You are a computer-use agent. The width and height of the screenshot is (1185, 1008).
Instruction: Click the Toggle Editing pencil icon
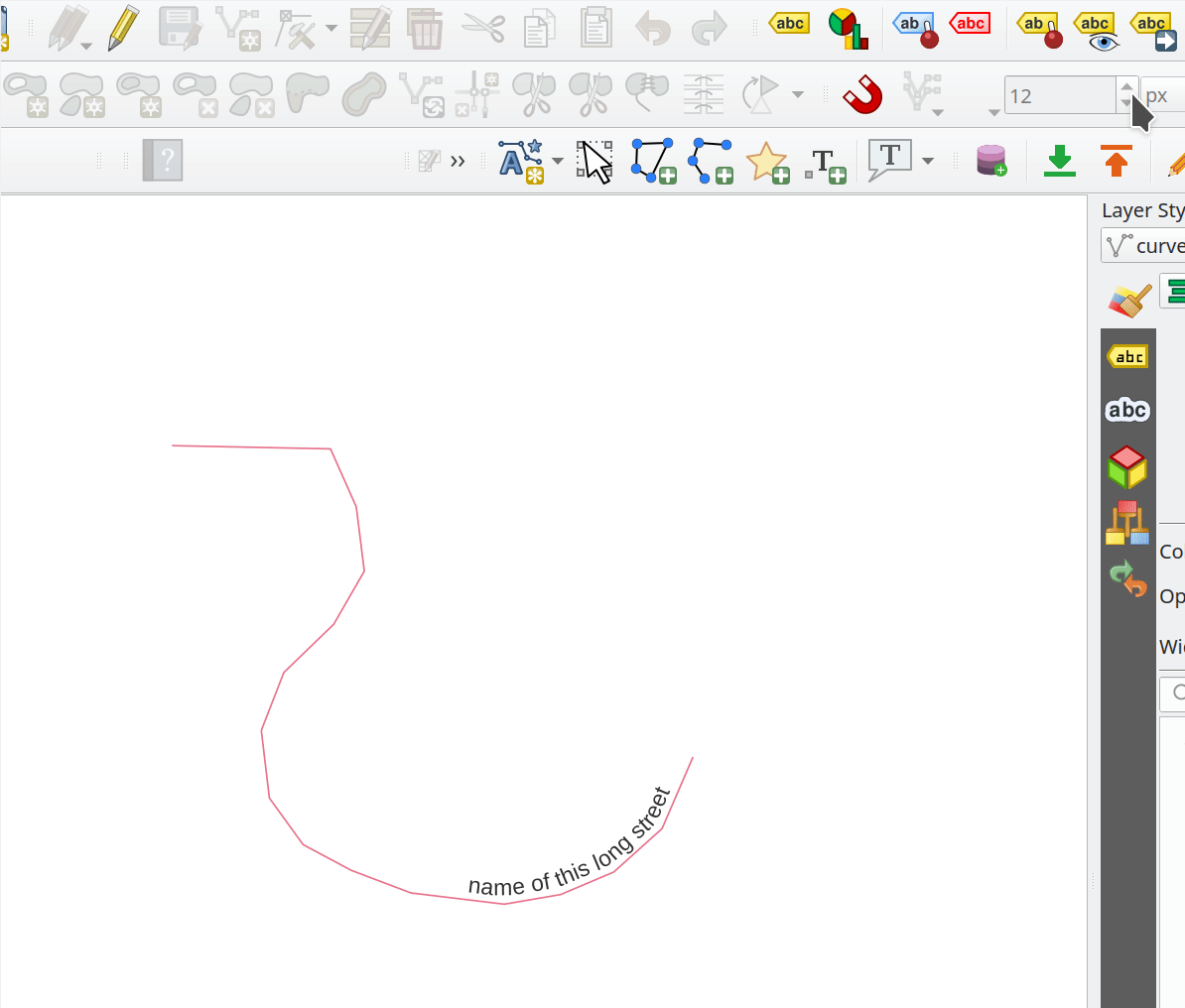124,28
